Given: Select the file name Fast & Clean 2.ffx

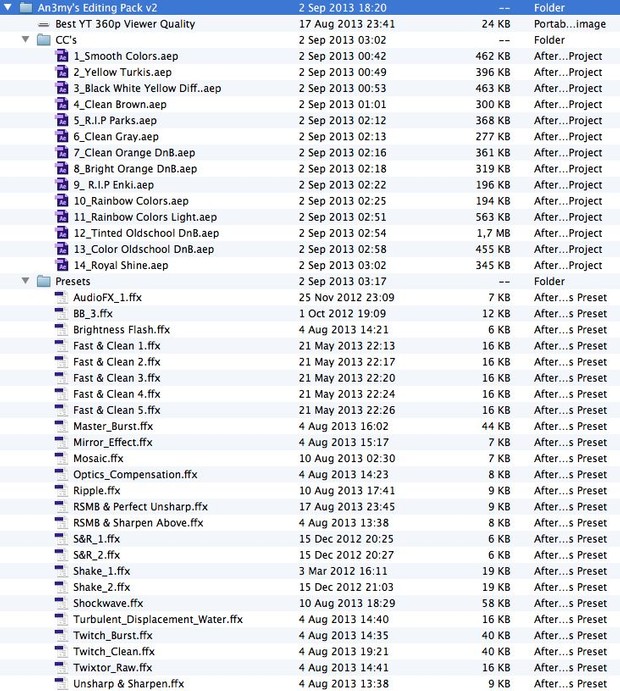Looking at the screenshot, I should [117, 362].
